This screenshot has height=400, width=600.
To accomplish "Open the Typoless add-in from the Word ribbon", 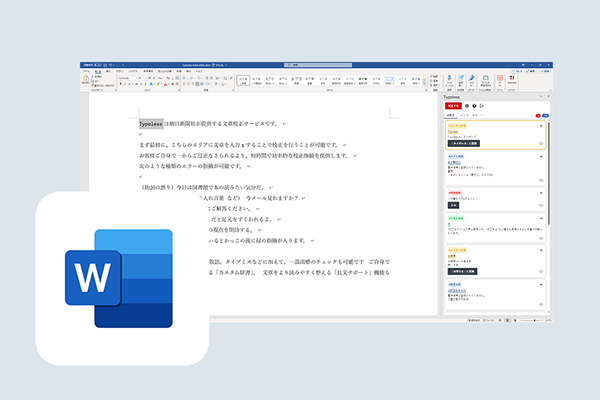I will [512, 79].
